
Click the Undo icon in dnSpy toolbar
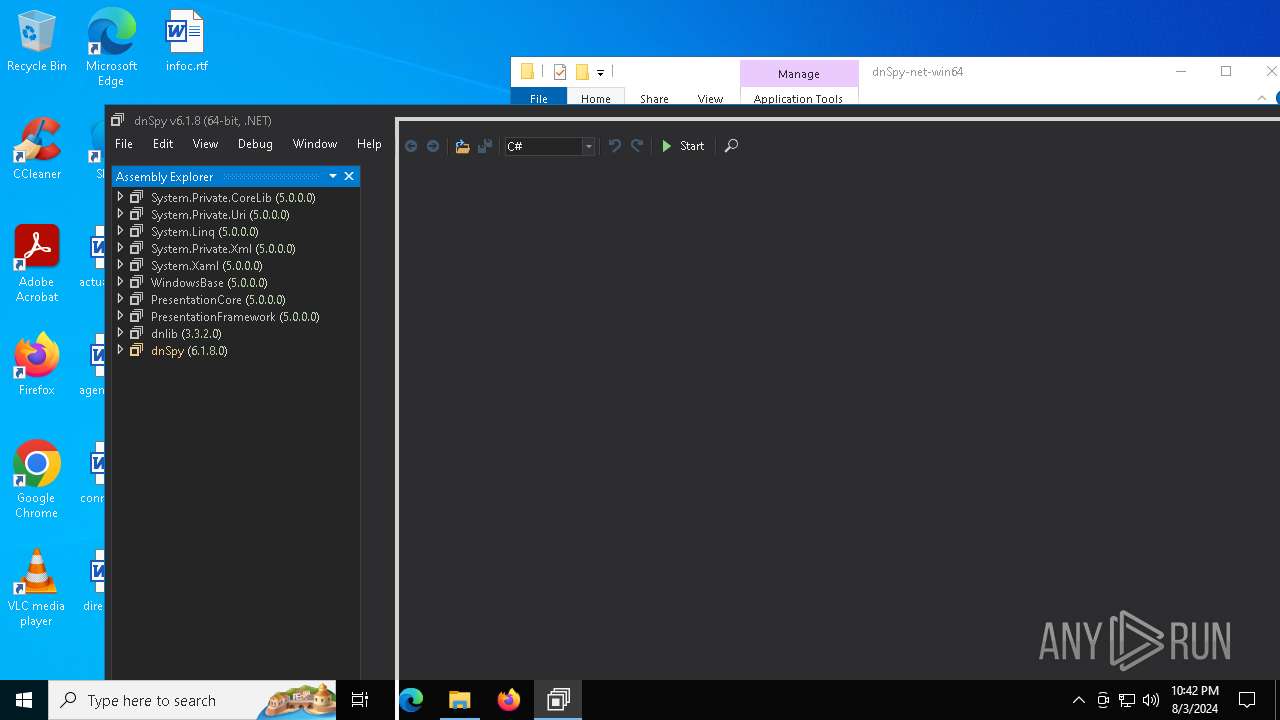click(615, 146)
